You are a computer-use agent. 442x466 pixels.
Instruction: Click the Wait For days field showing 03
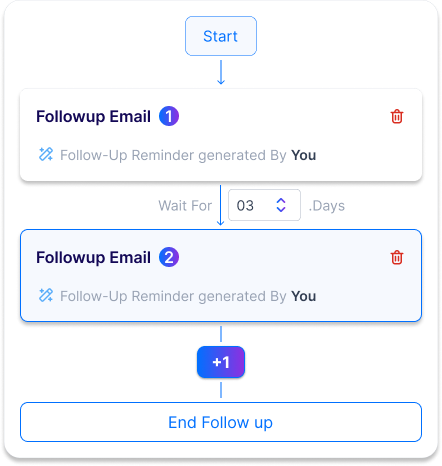point(264,205)
